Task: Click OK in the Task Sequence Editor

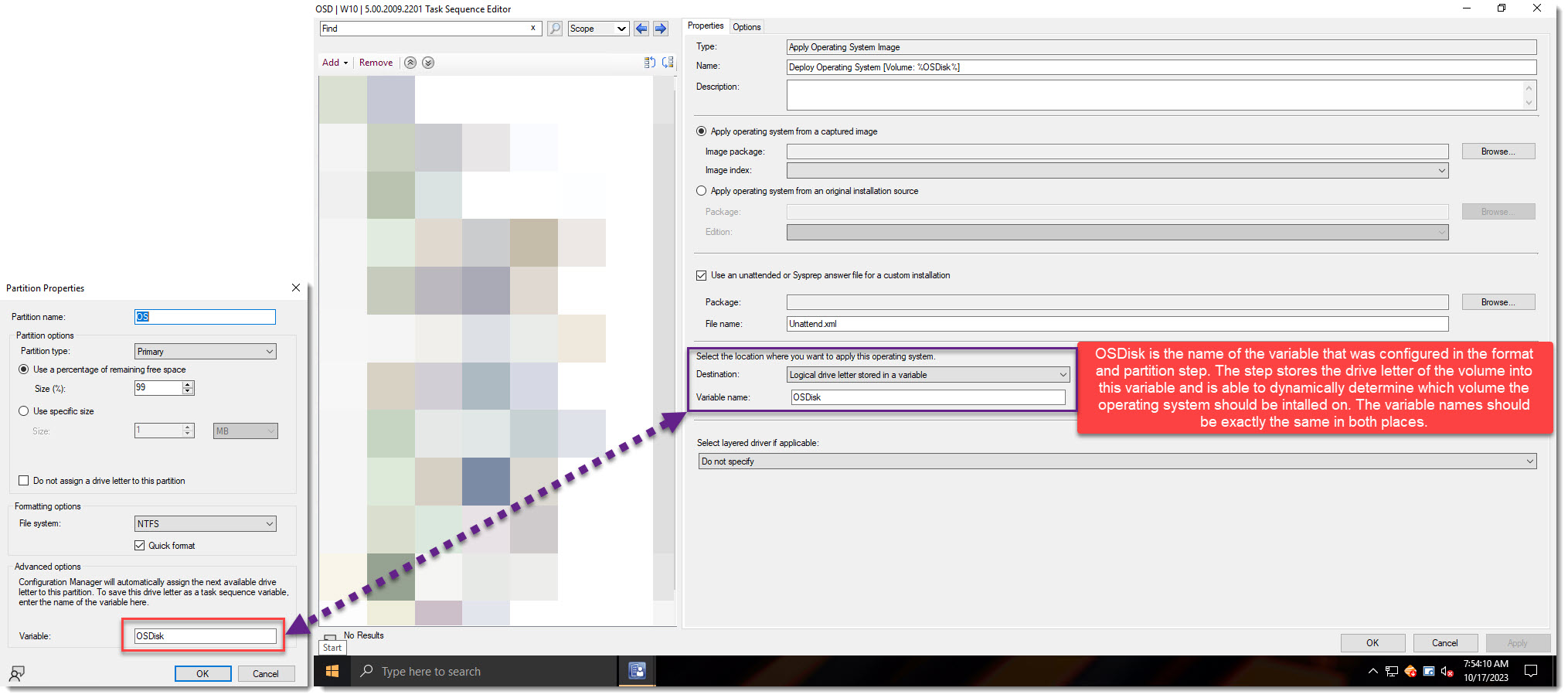Action: coord(1372,643)
